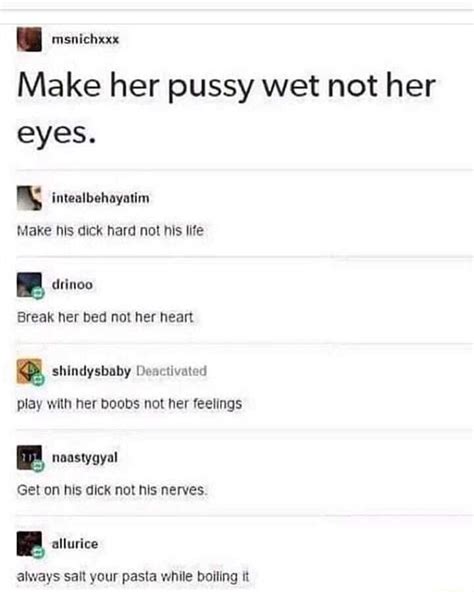Open the intealbehayatim blog link
The height and width of the screenshot is (592, 474).
[100, 198]
